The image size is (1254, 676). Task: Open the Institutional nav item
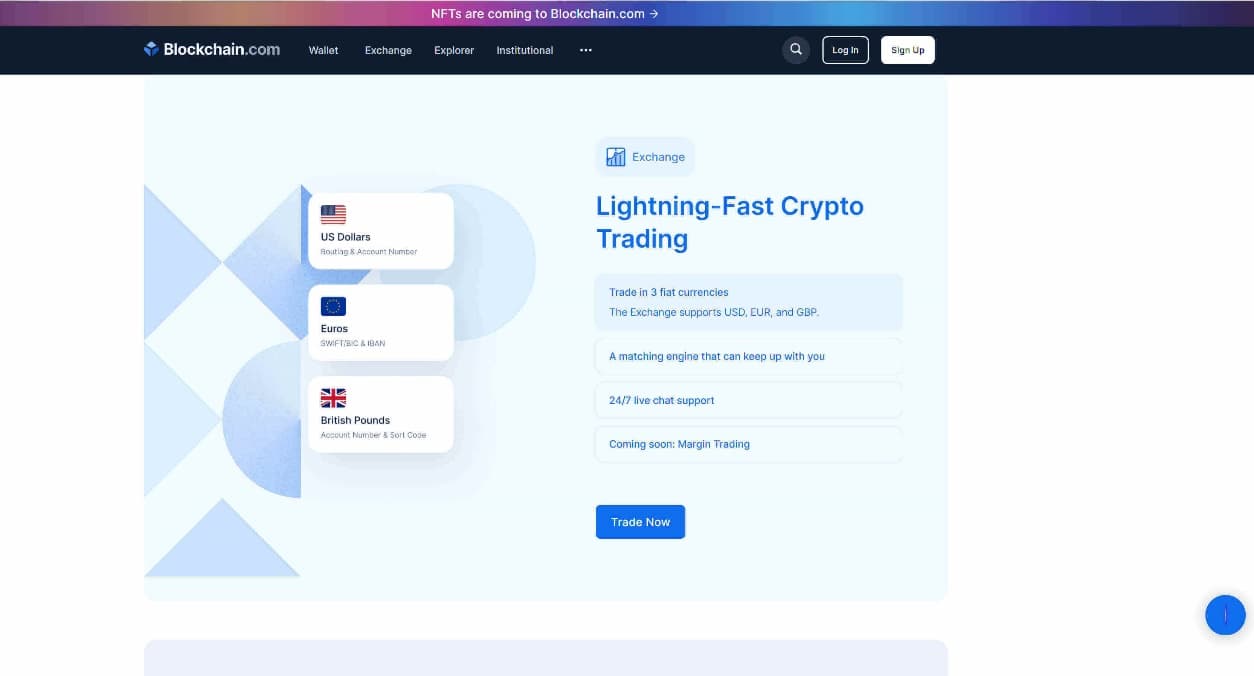pyautogui.click(x=525, y=50)
